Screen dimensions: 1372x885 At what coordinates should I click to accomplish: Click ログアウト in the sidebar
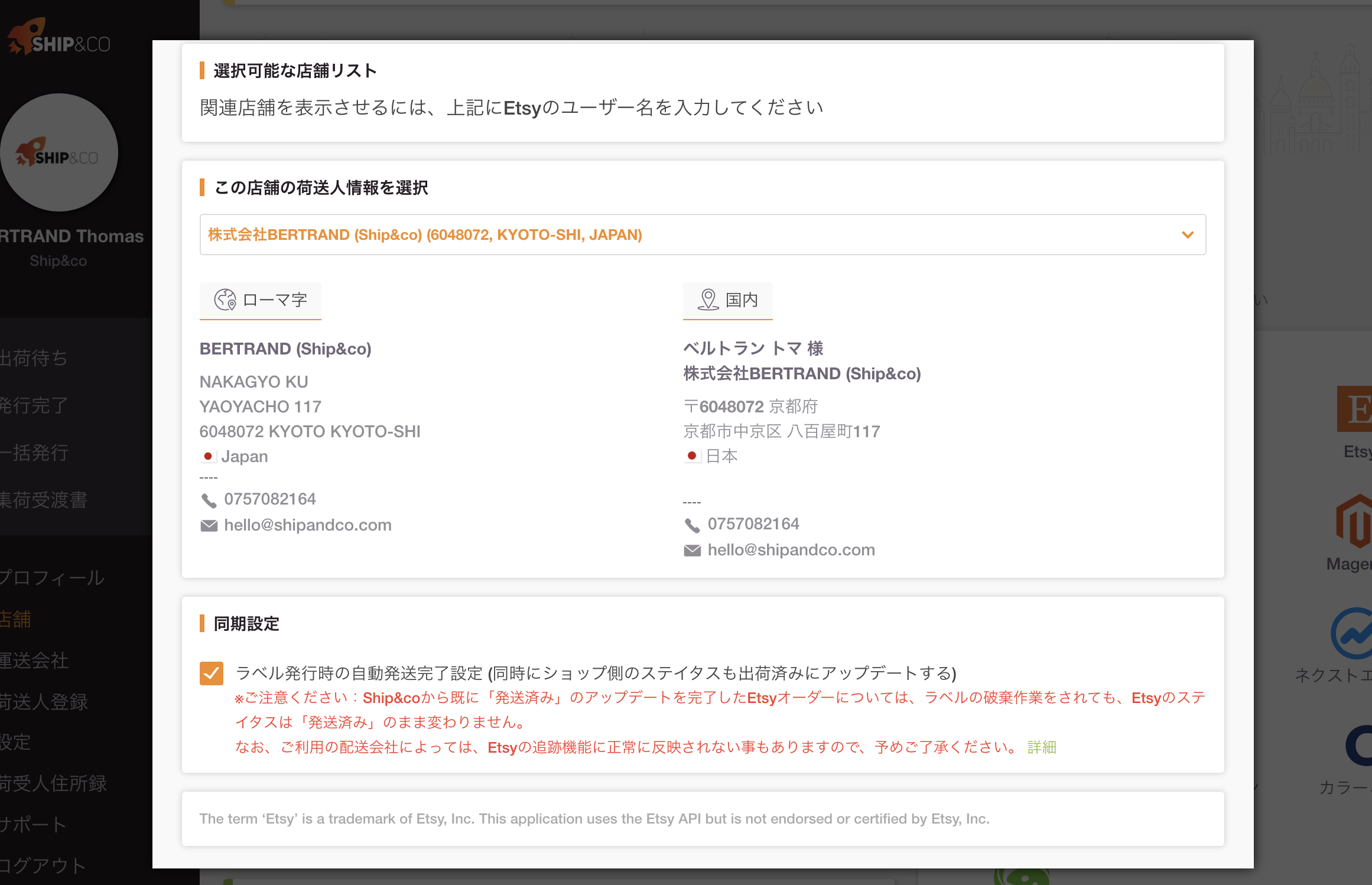click(x=43, y=866)
